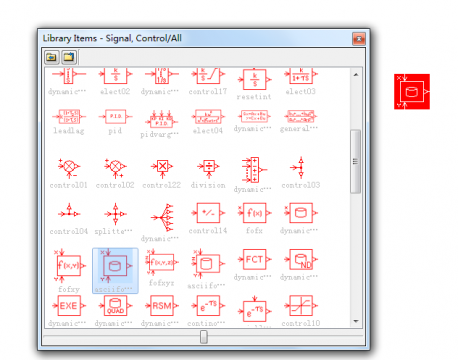Click the icon size slider handle

click(x=204, y=337)
